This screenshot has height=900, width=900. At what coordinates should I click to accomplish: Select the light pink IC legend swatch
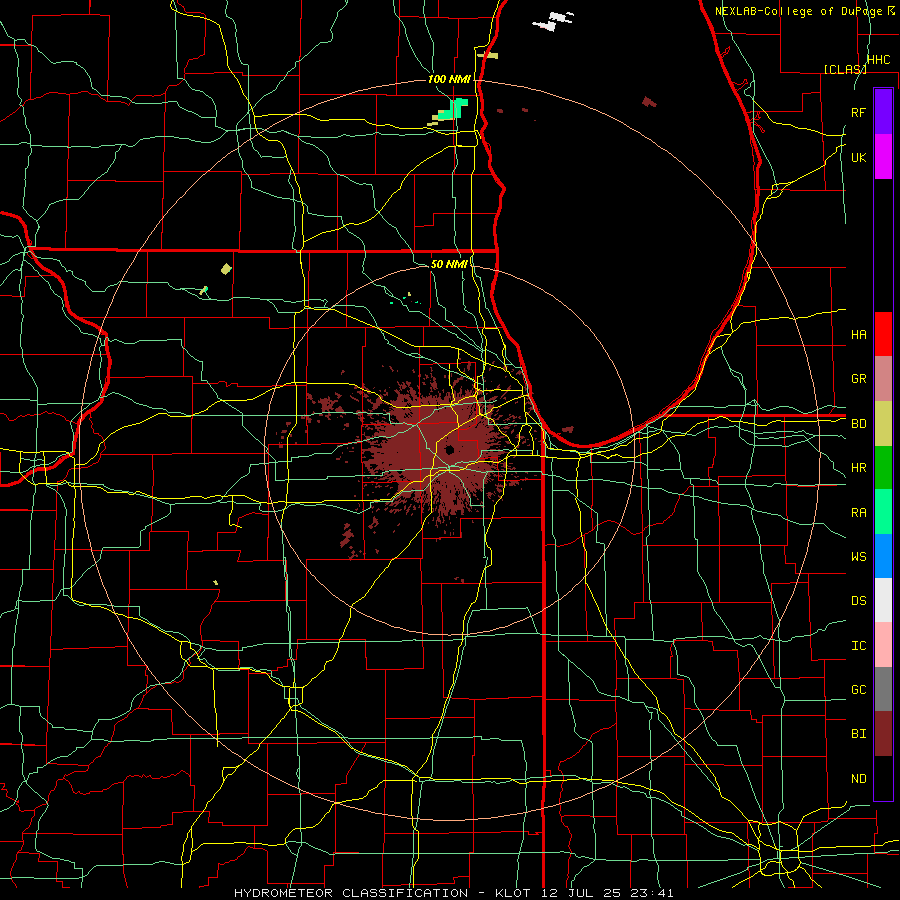pyautogui.click(x=883, y=645)
